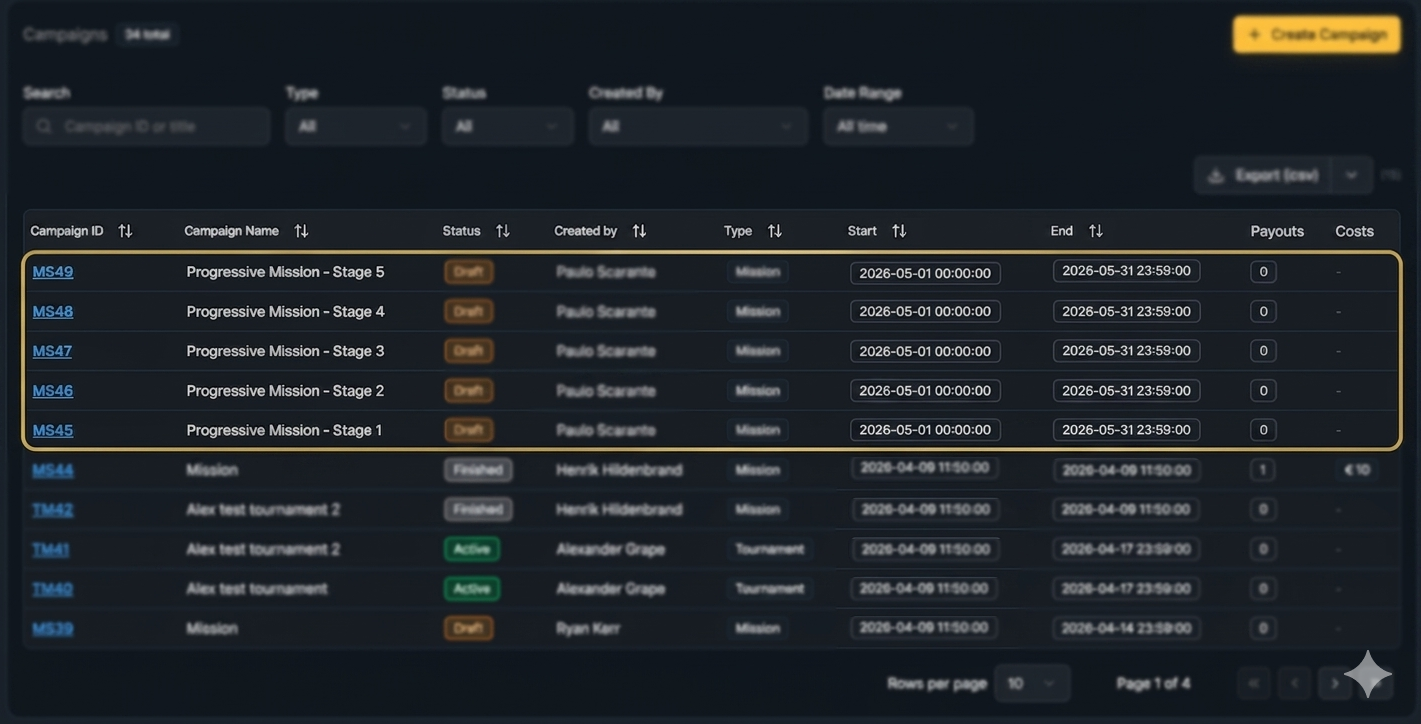The width and height of the screenshot is (1421, 724).
Task: Open the Created By filter dropdown
Action: 697,126
